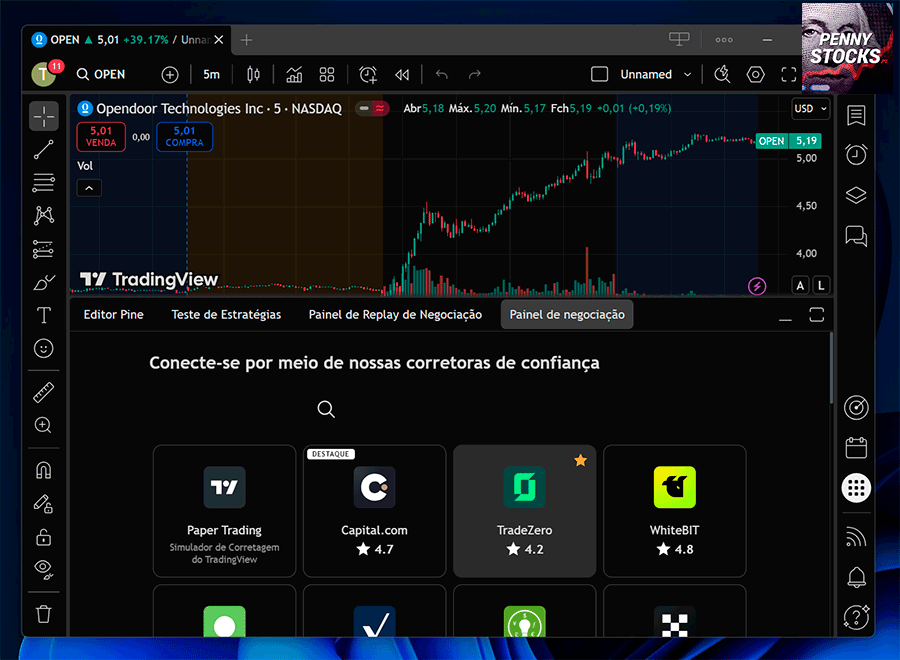Toggle log scale with the L button
The width and height of the screenshot is (900, 660).
click(x=821, y=285)
